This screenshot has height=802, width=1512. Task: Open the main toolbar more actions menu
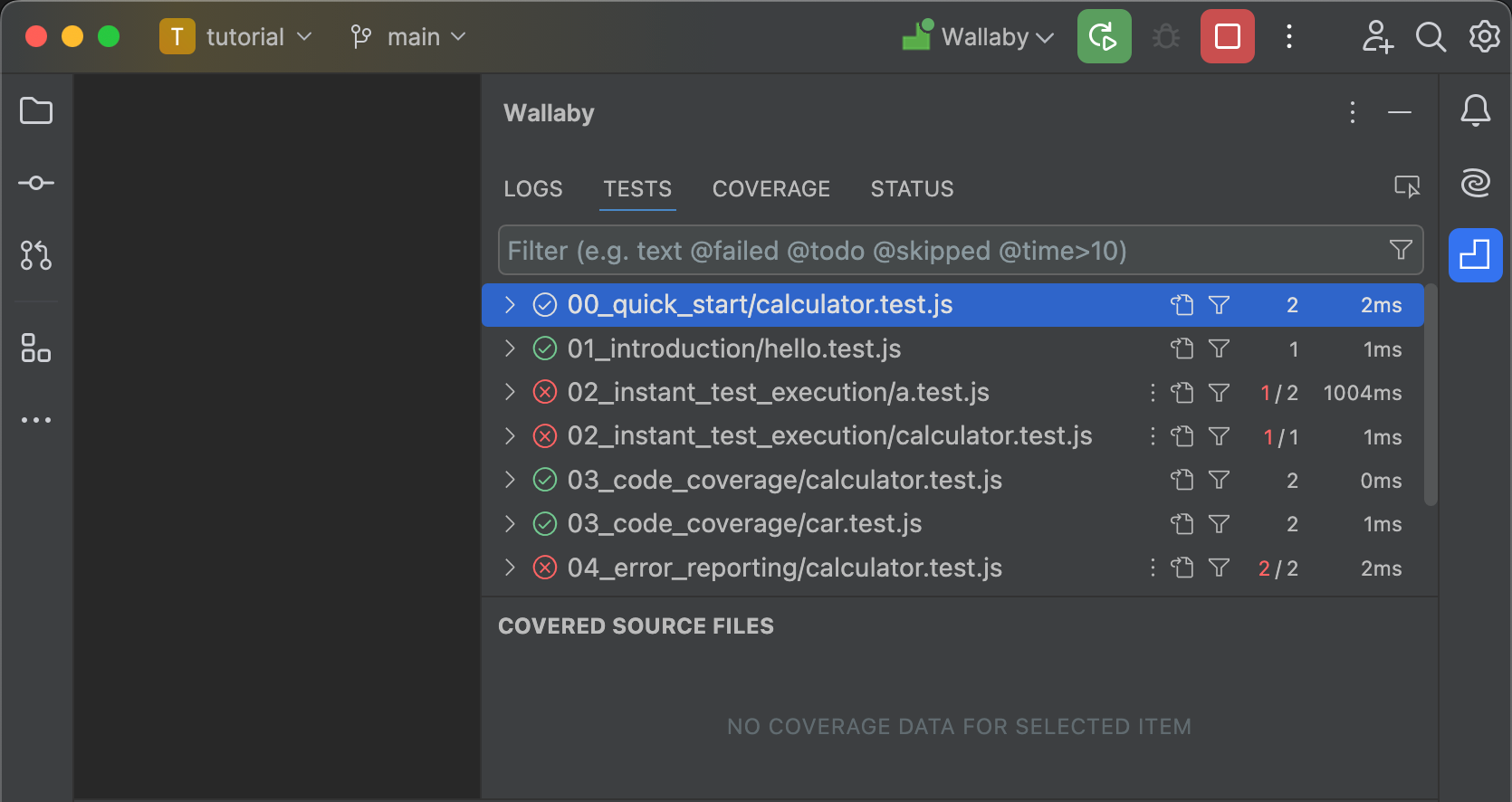pyautogui.click(x=1289, y=36)
